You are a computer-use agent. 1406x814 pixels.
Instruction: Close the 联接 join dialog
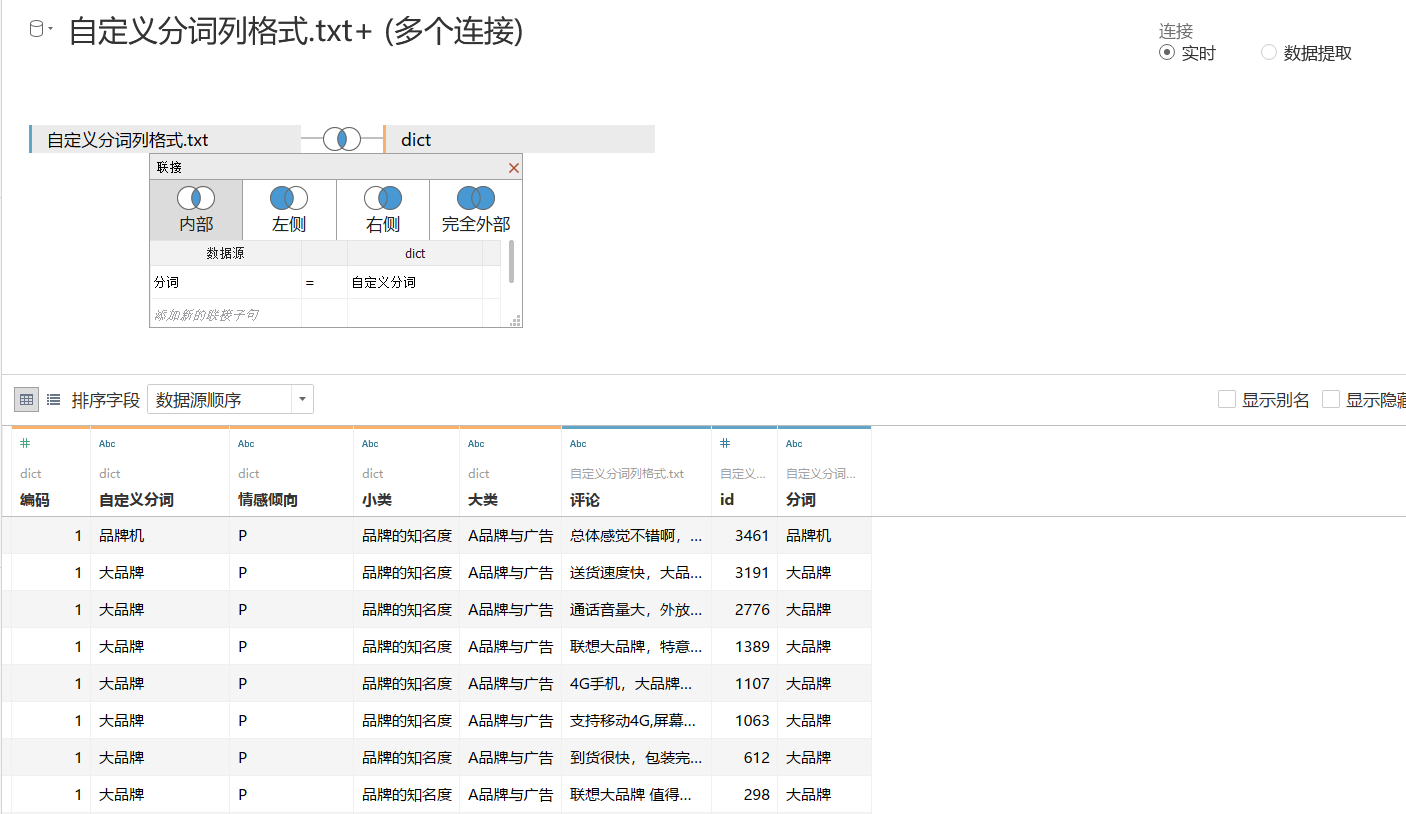pos(514,168)
